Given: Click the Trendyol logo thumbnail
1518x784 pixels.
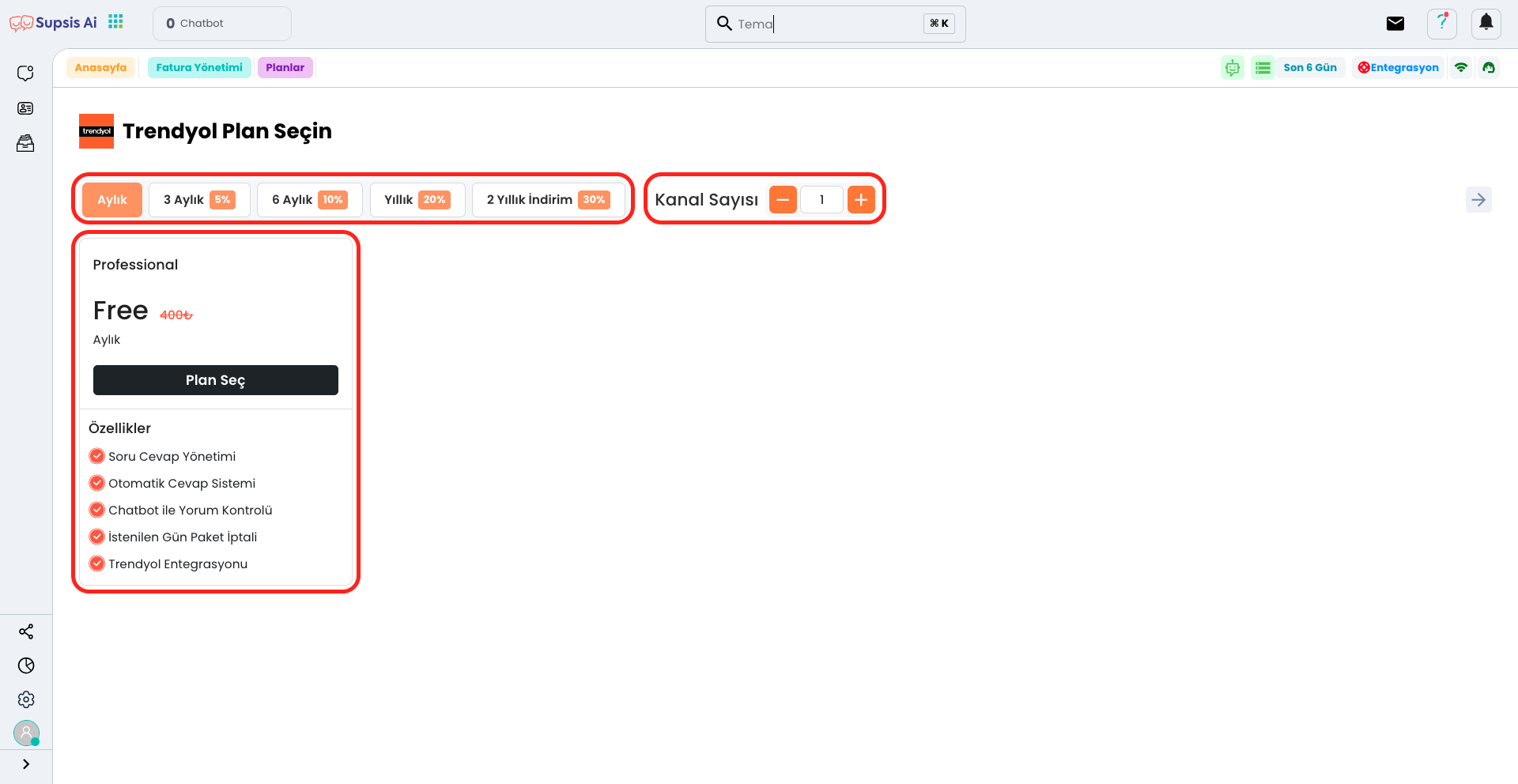Looking at the screenshot, I should coord(96,131).
